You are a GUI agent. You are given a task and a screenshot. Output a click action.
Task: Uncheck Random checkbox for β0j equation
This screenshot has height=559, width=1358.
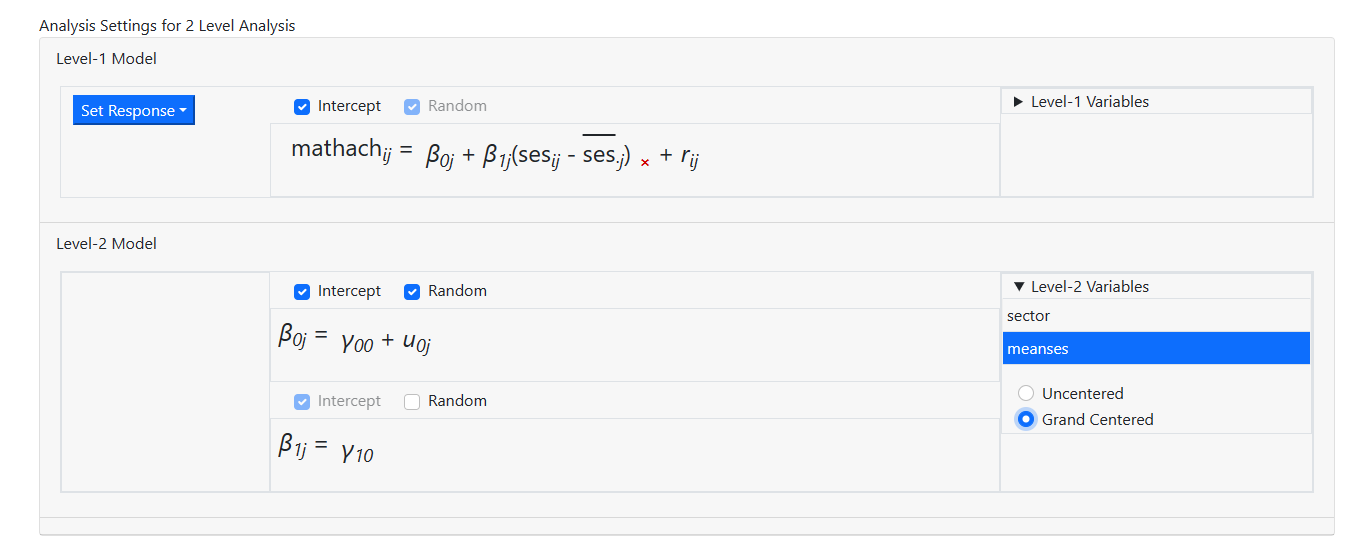click(x=412, y=292)
